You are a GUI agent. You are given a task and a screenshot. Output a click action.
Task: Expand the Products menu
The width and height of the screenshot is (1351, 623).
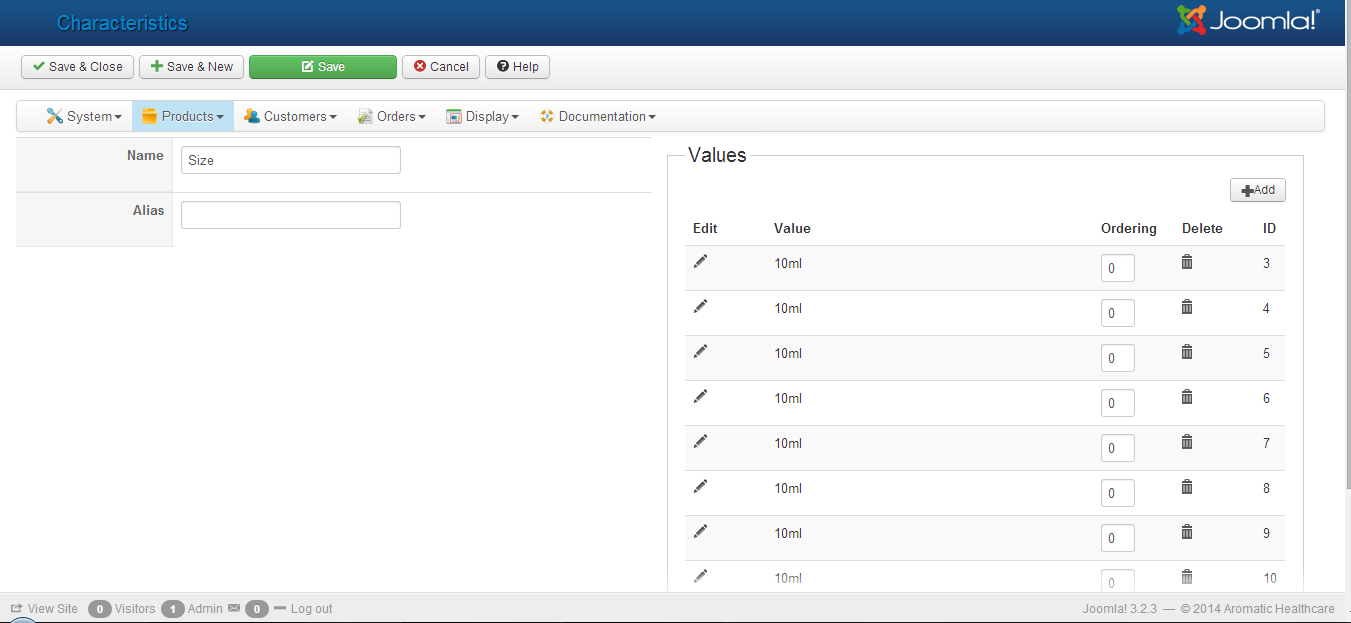click(183, 116)
